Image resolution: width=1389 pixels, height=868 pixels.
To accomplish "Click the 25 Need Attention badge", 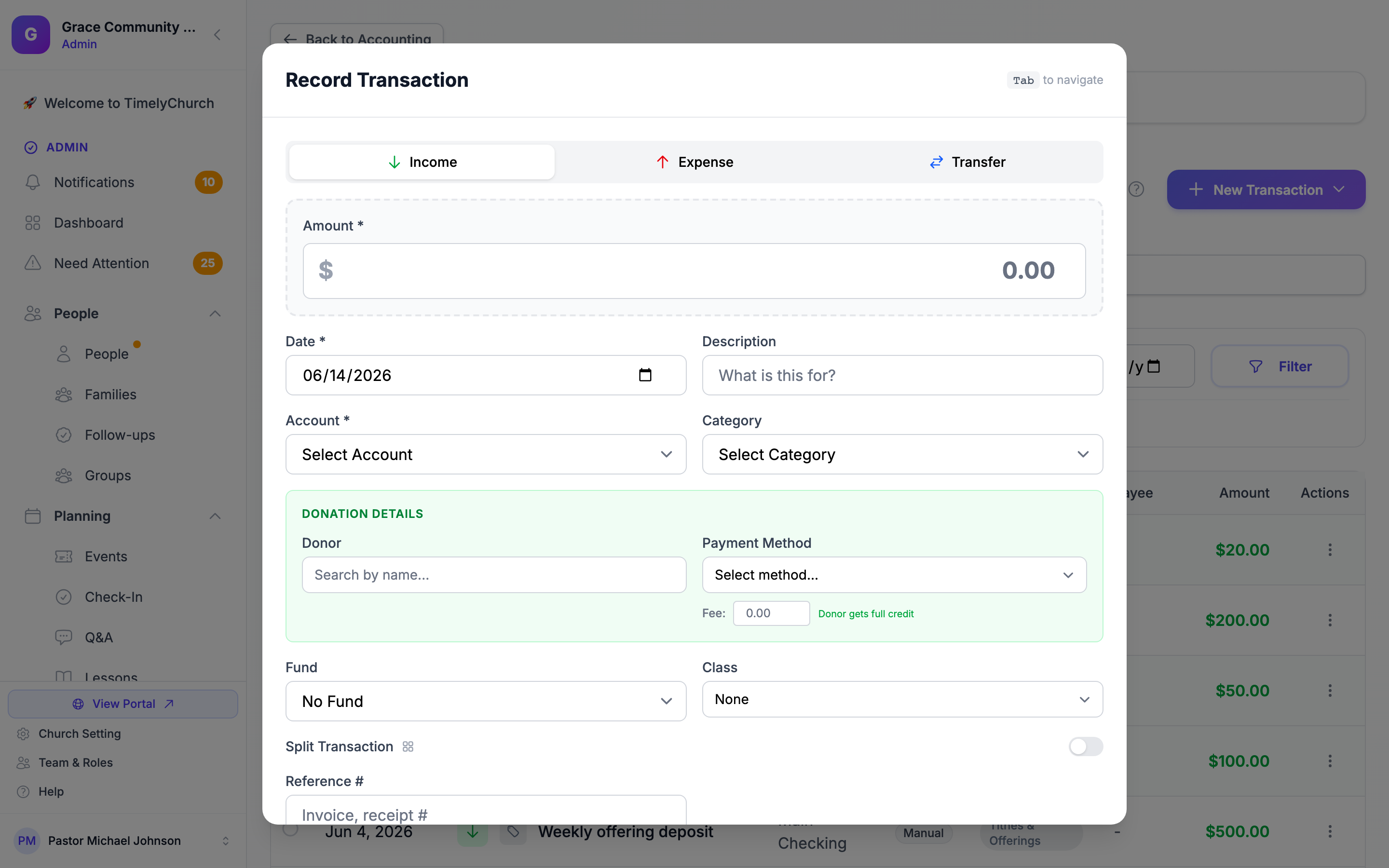I will tap(208, 263).
